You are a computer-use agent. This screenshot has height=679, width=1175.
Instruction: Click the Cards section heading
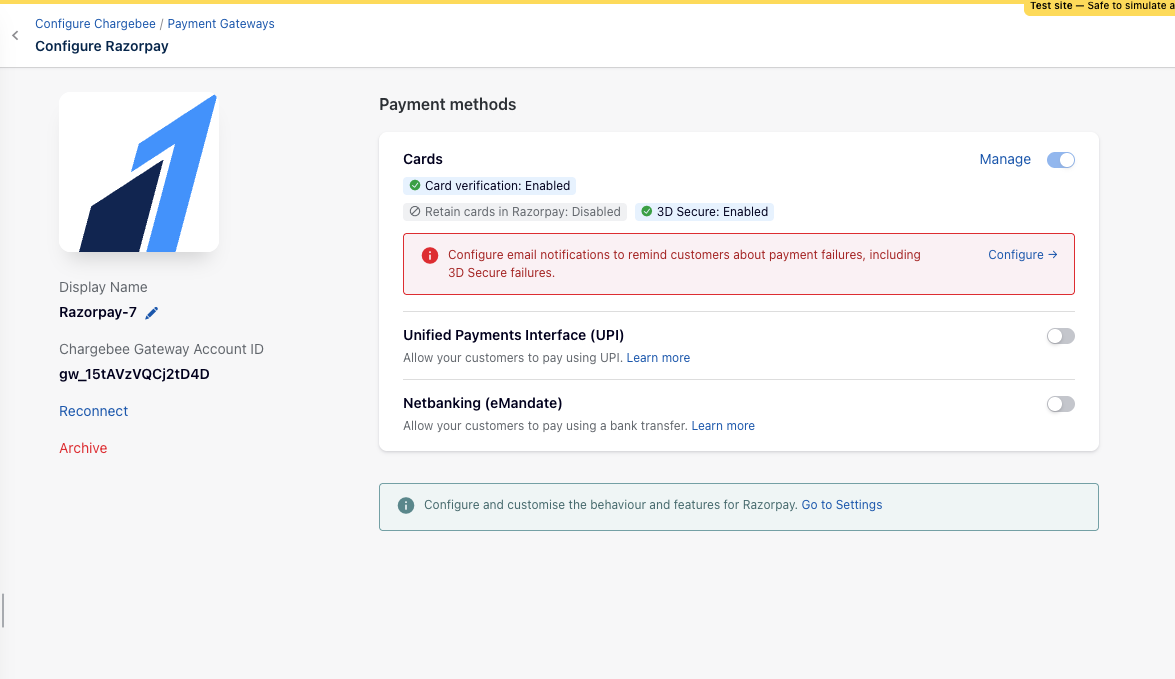coord(423,159)
